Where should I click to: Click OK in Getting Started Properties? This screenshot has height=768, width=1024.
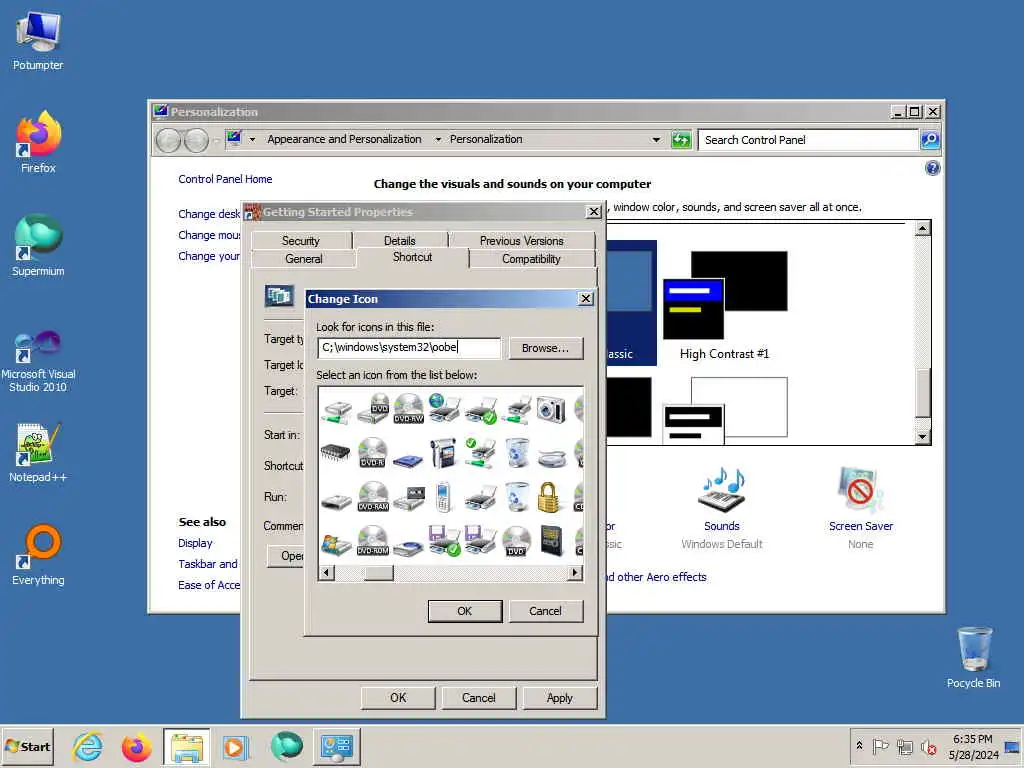click(398, 698)
